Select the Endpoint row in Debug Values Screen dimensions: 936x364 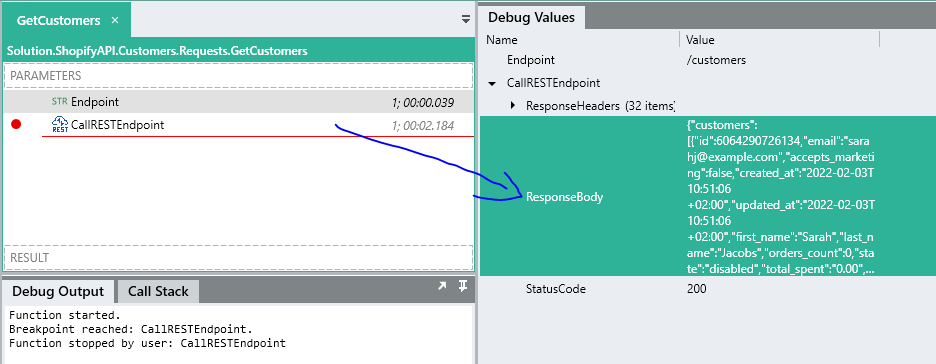707,60
